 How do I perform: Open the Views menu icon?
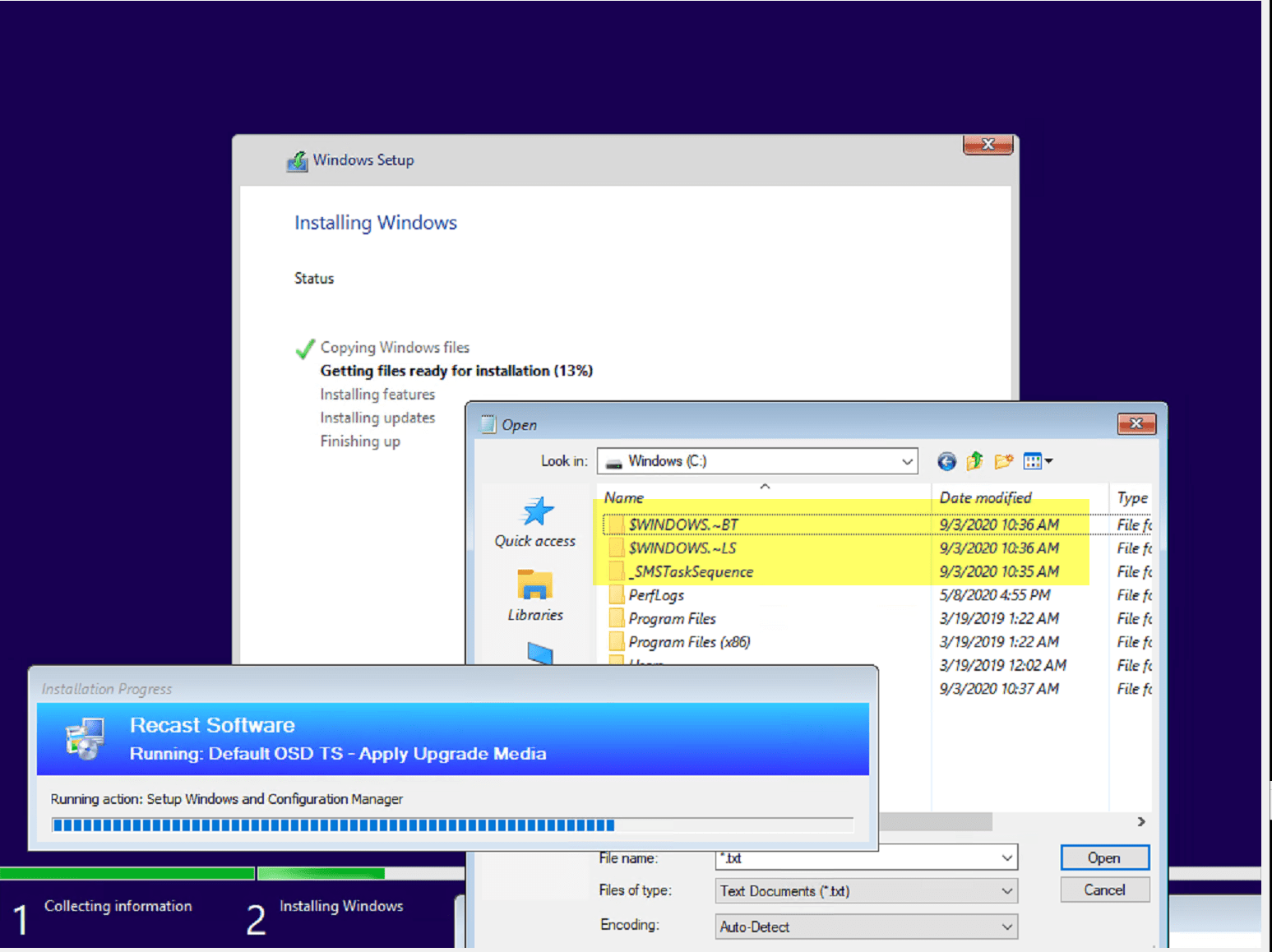1034,461
